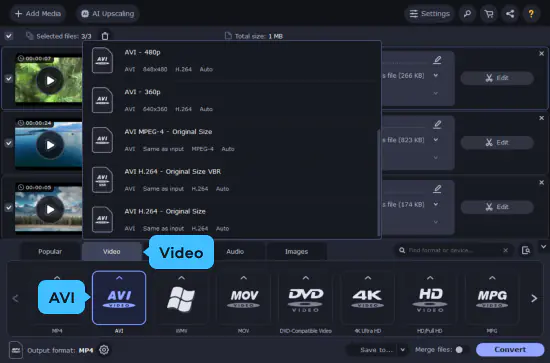Screen dimensions: 550x363
Task: Delete selected files with trash icon
Action: pyautogui.click(x=105, y=36)
